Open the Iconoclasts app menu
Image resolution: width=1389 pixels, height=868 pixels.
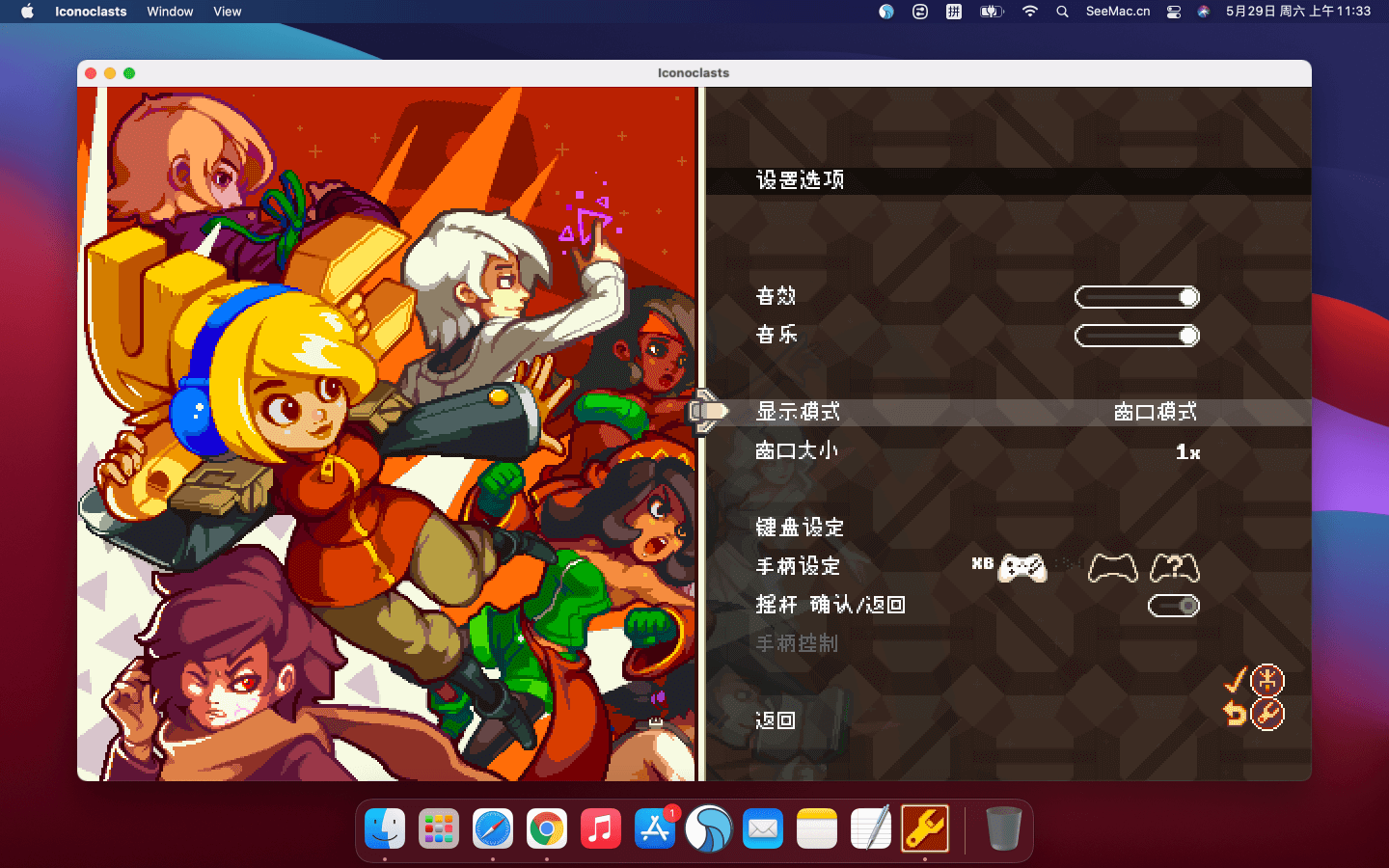tap(91, 12)
